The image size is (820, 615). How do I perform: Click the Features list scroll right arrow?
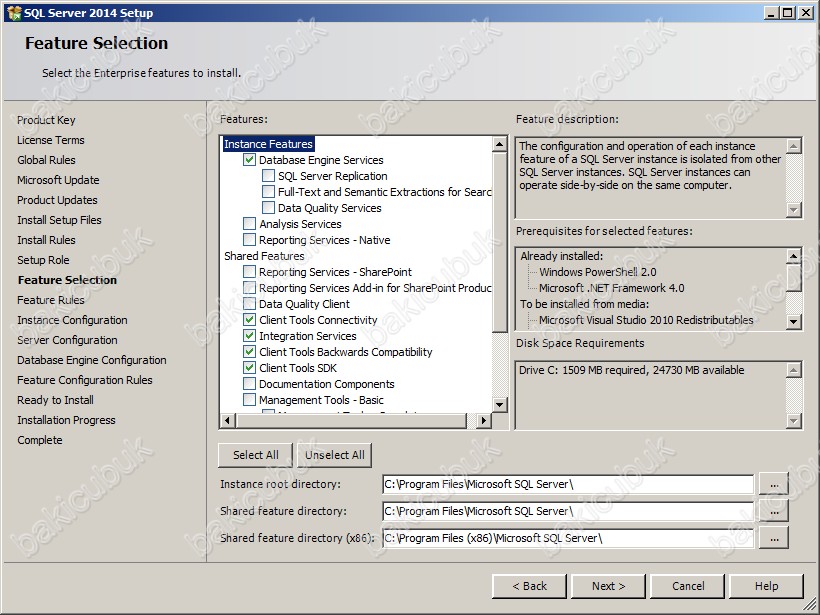[x=484, y=420]
